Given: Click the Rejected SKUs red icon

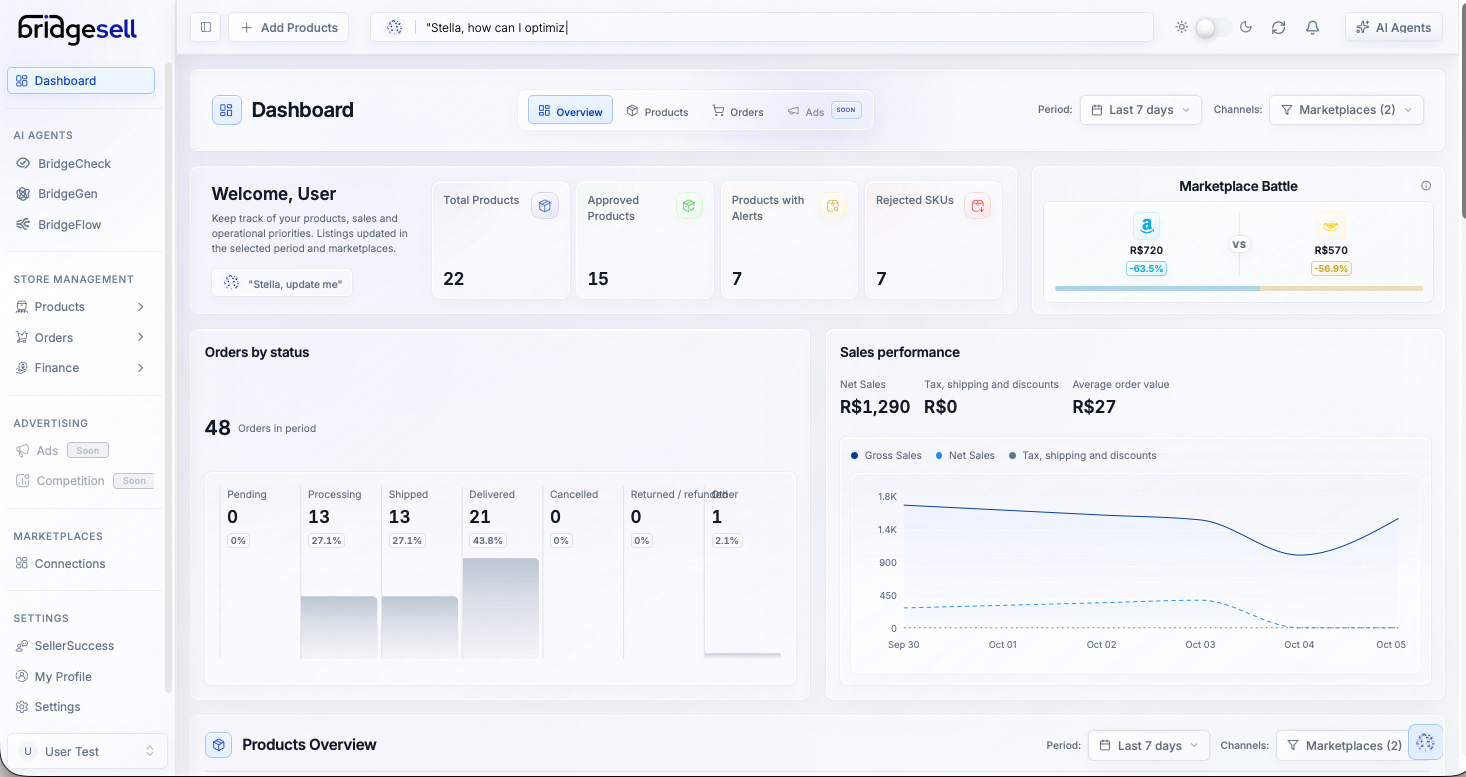Looking at the screenshot, I should pos(977,206).
